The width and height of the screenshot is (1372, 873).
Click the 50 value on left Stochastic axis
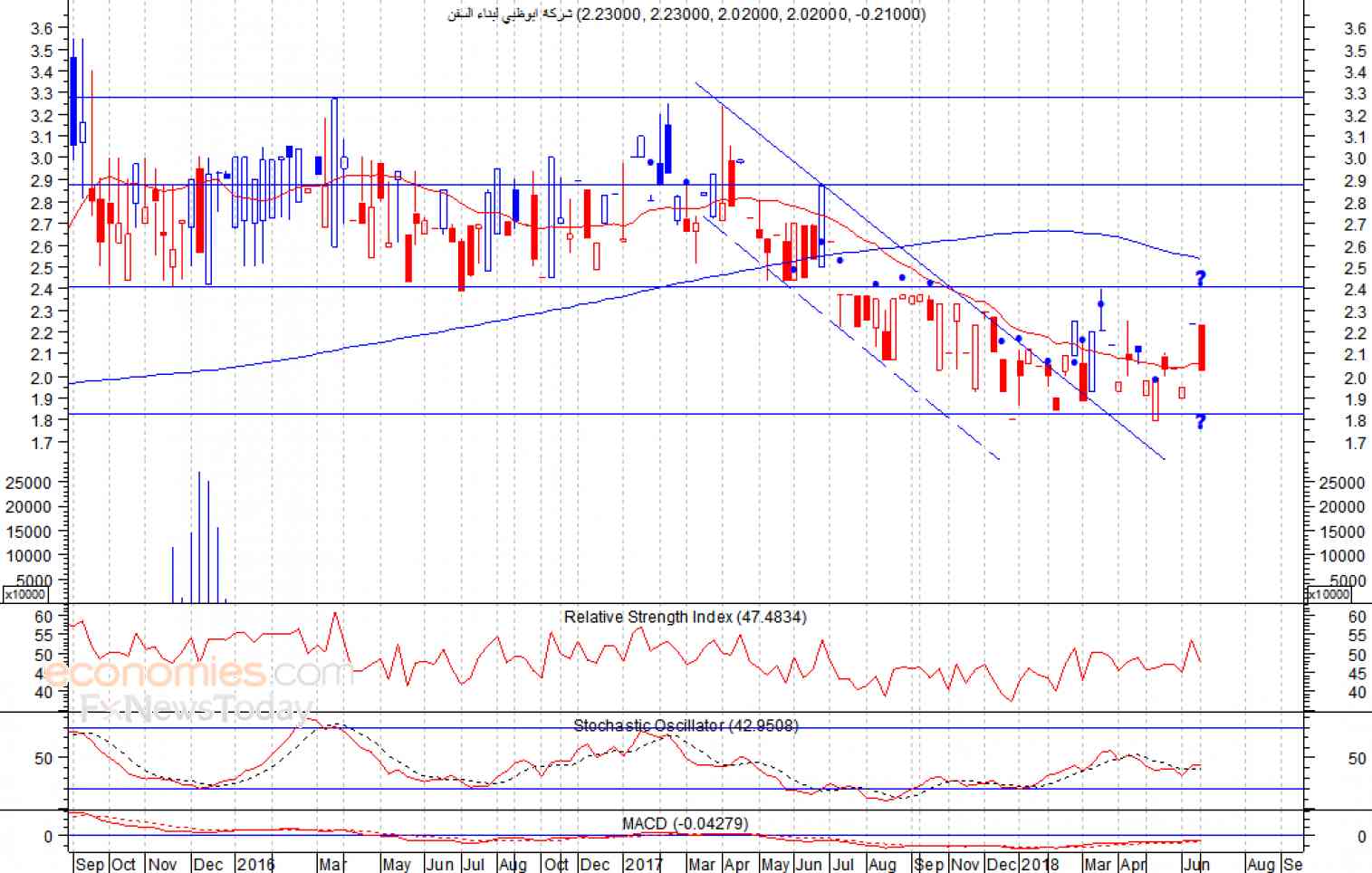pos(44,758)
